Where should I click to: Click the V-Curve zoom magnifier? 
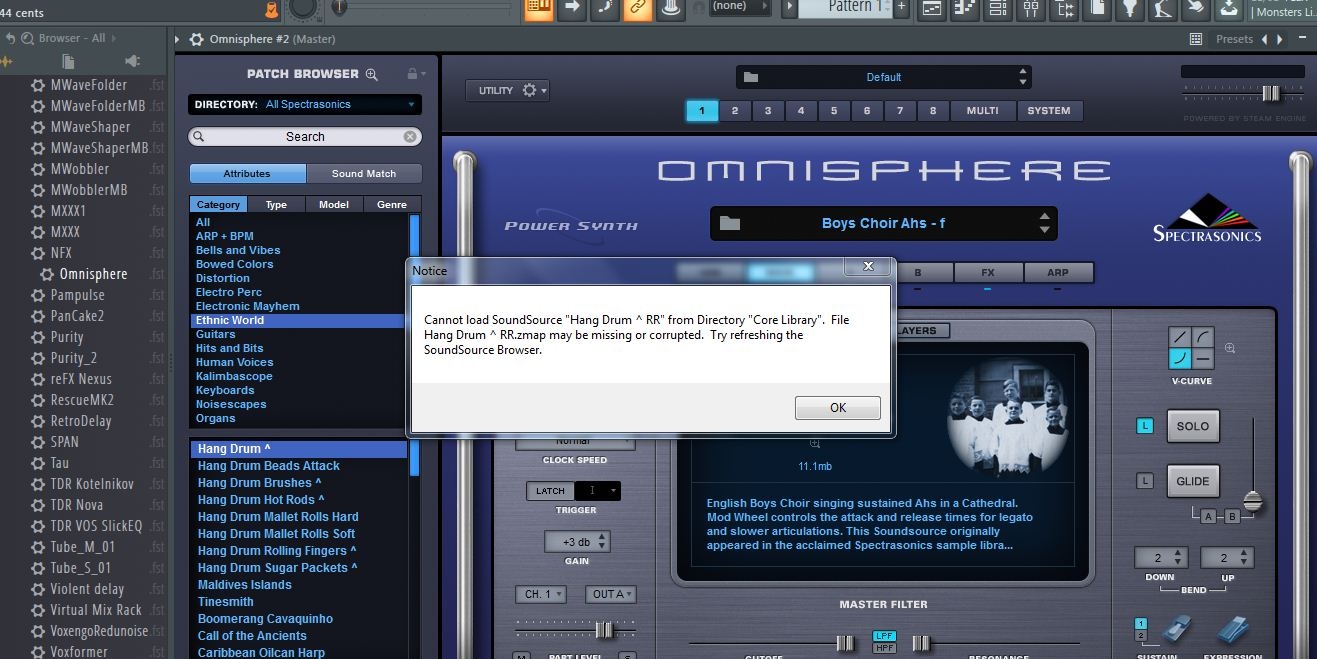click(1230, 349)
